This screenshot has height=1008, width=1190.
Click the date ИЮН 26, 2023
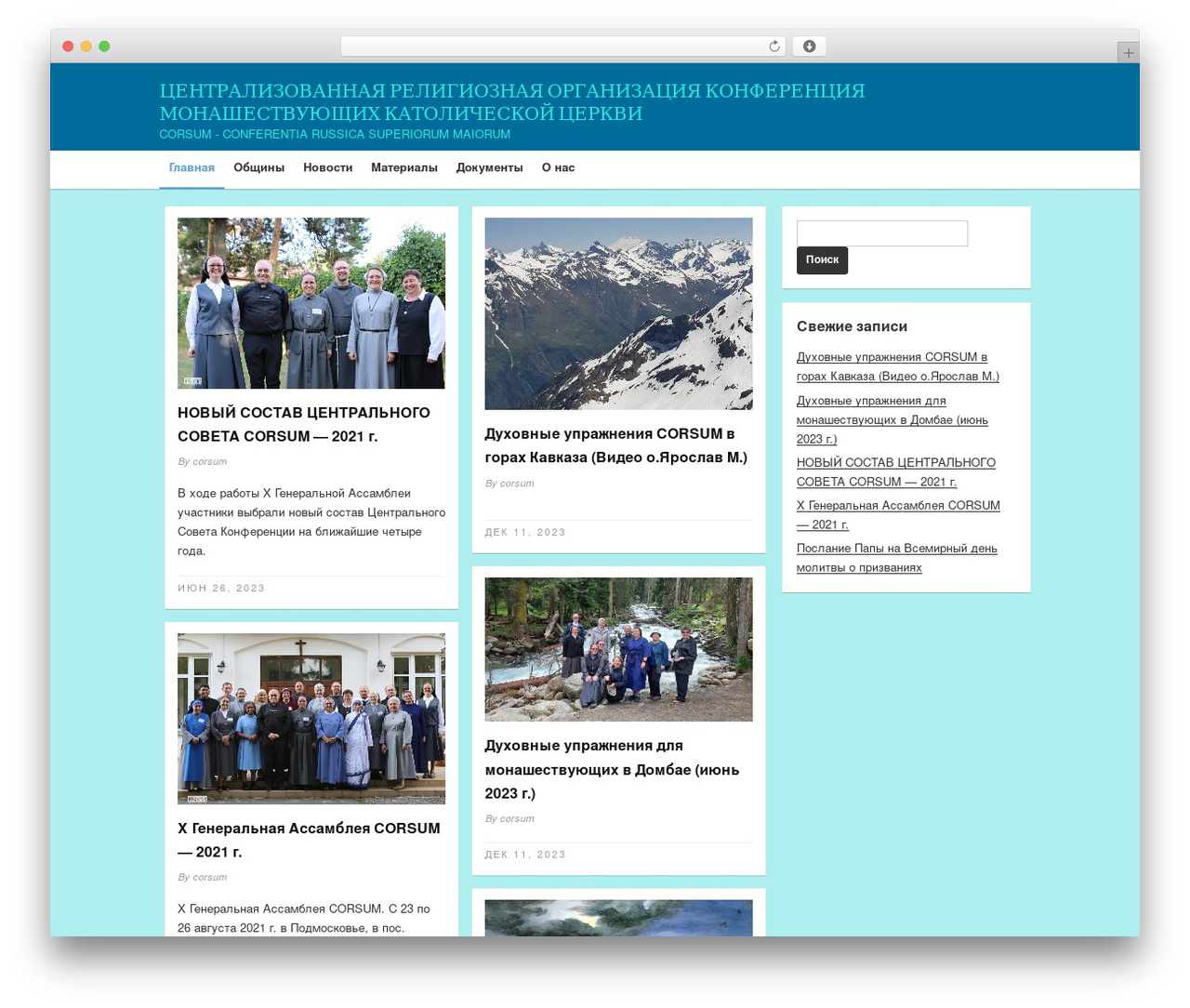click(221, 589)
